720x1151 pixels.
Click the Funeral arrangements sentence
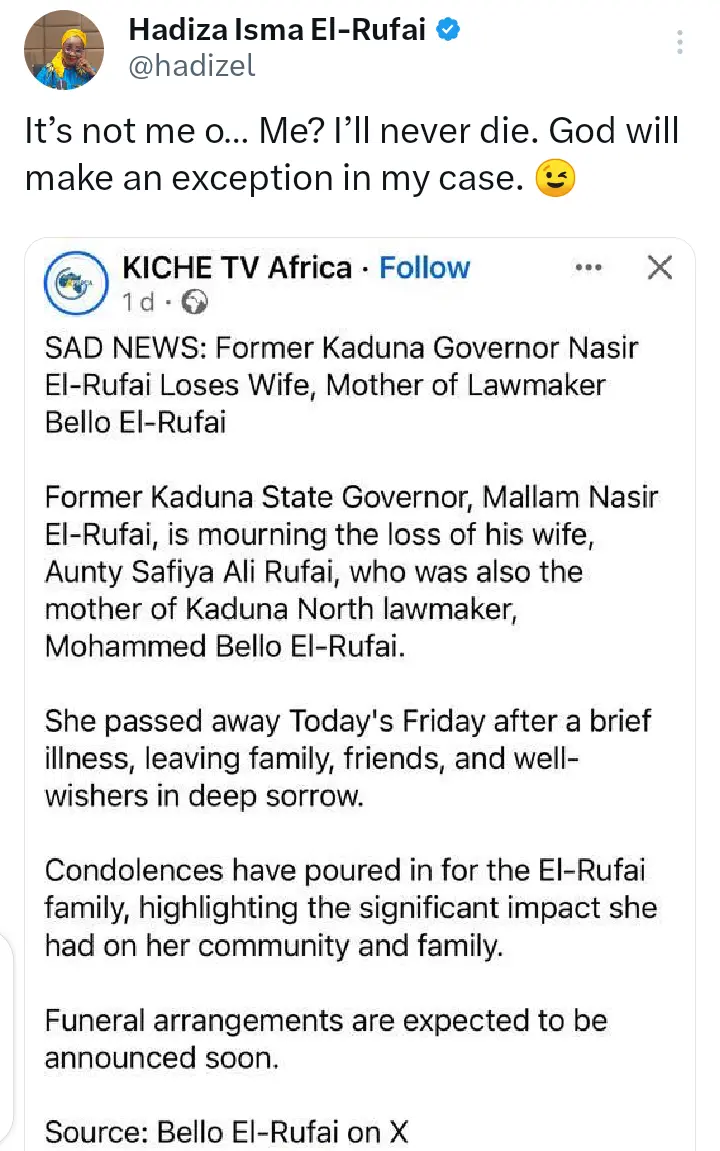tap(325, 1038)
